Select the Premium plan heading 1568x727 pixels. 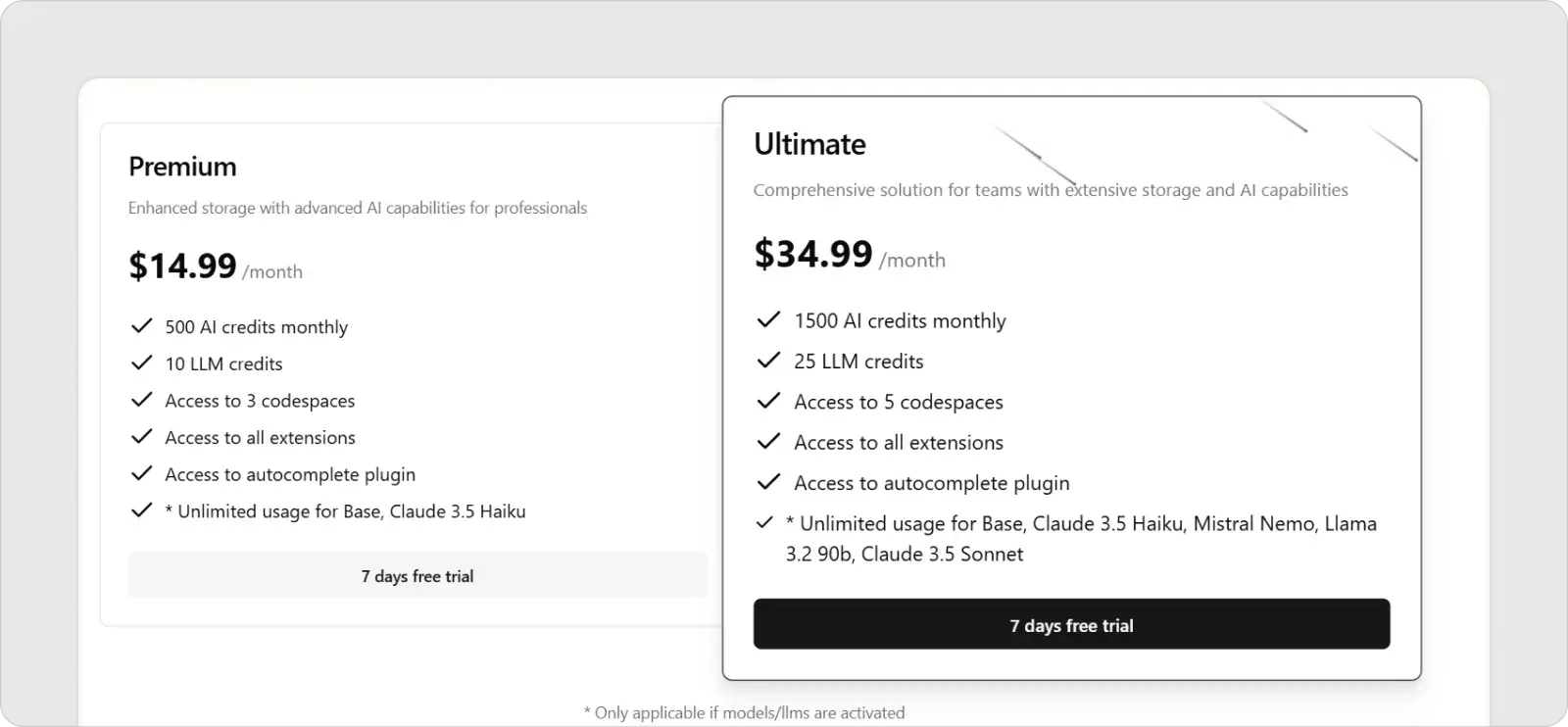182,167
